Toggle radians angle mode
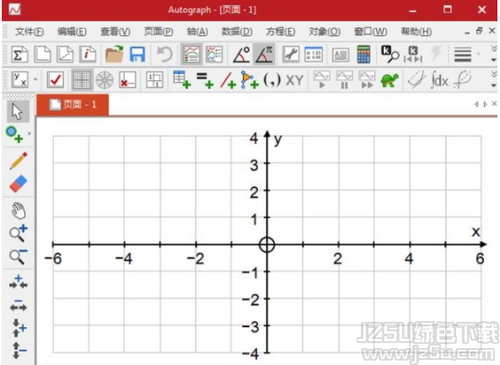The height and width of the screenshot is (365, 500). pos(264,54)
